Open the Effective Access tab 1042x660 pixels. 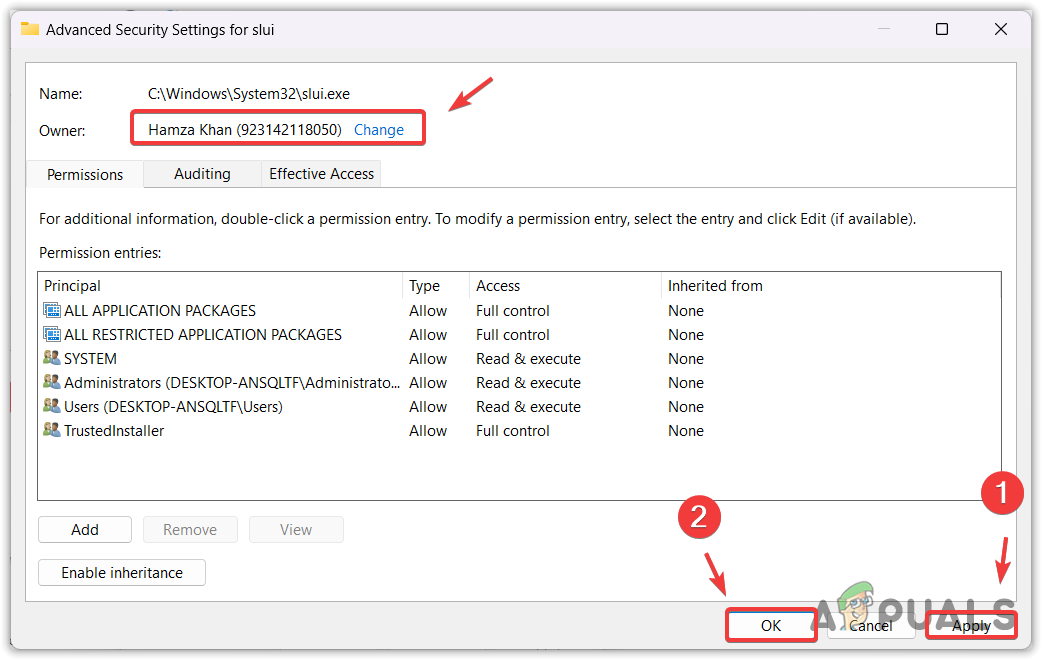pyautogui.click(x=320, y=173)
